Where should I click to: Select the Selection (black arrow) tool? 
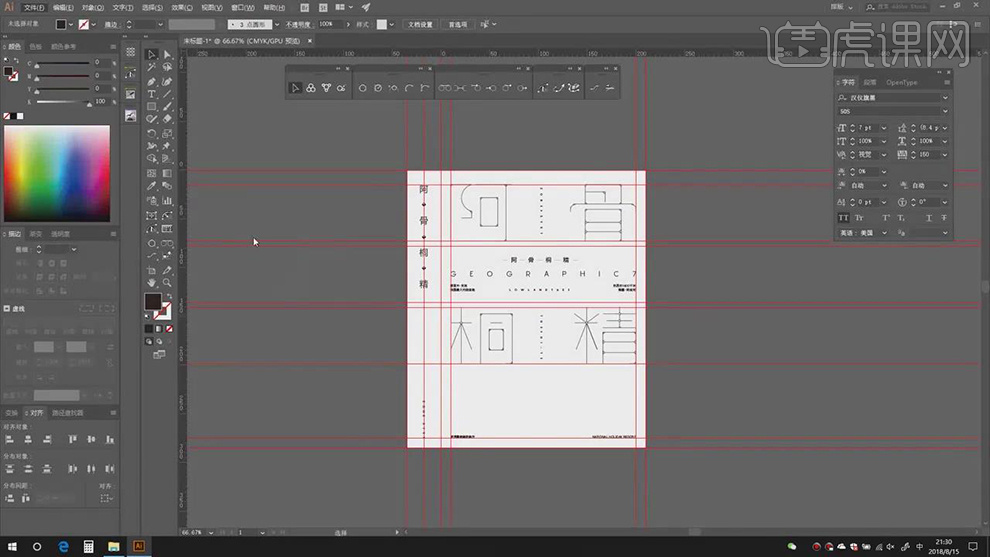click(x=151, y=55)
